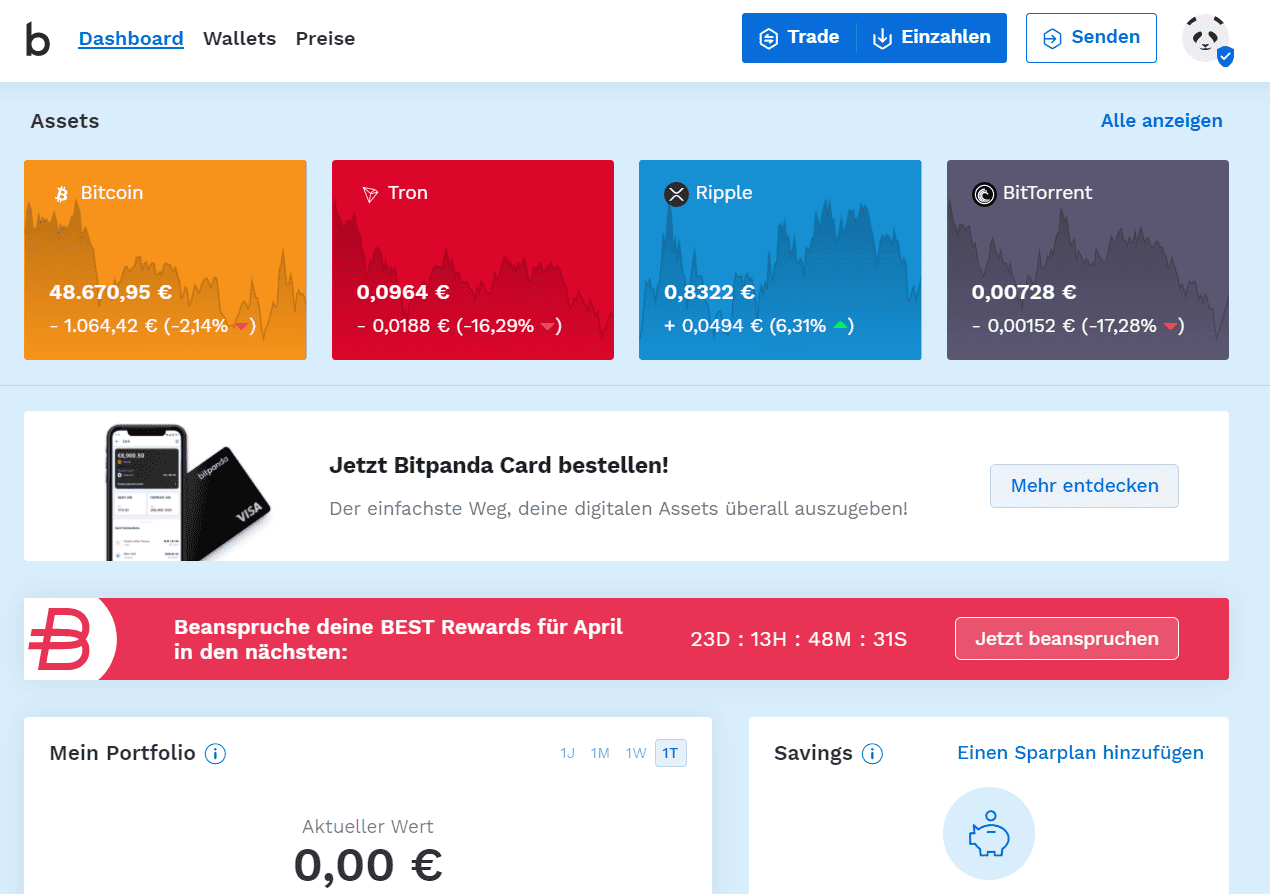Click the Ripple price 0,8322 €
The height and width of the screenshot is (894, 1270).
[710, 293]
